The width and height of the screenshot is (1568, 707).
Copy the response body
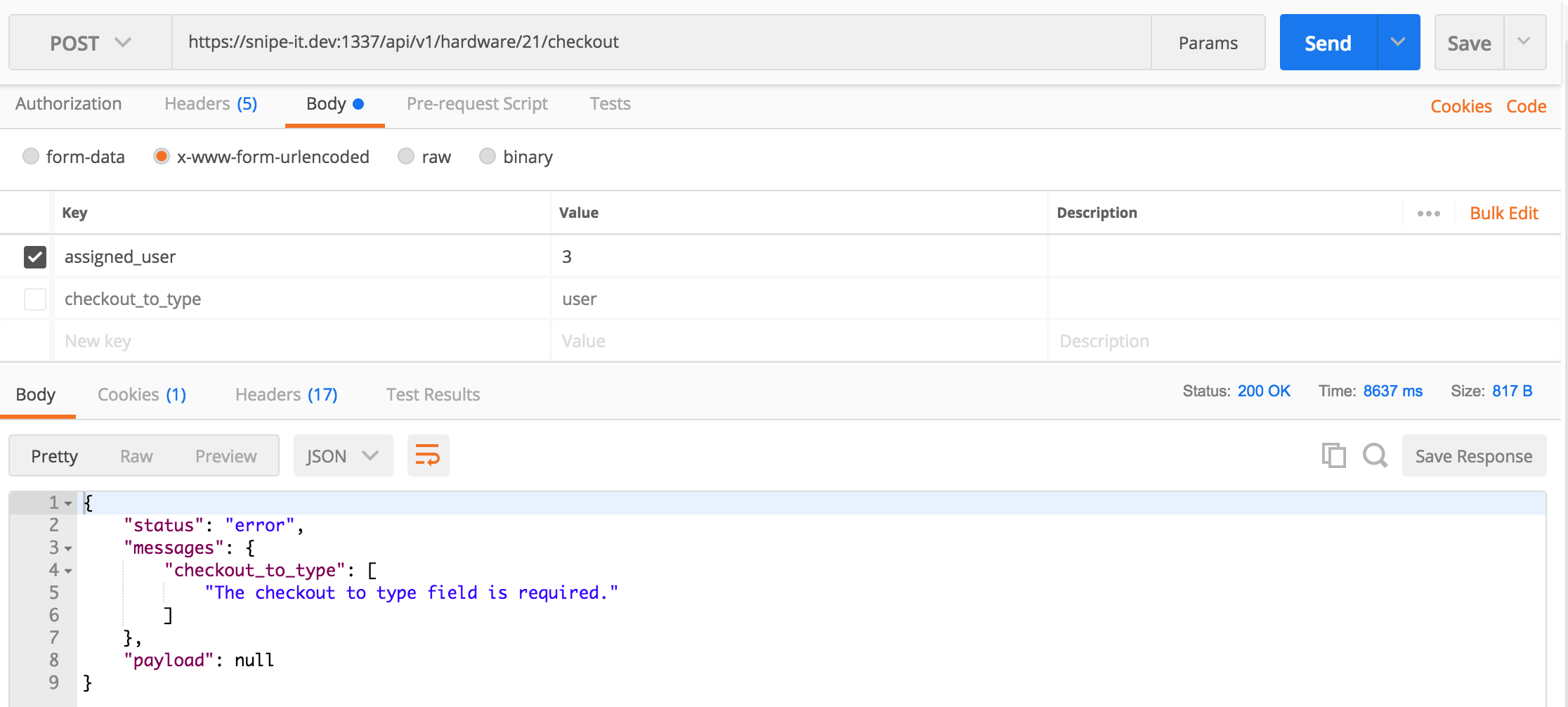[x=1333, y=455]
